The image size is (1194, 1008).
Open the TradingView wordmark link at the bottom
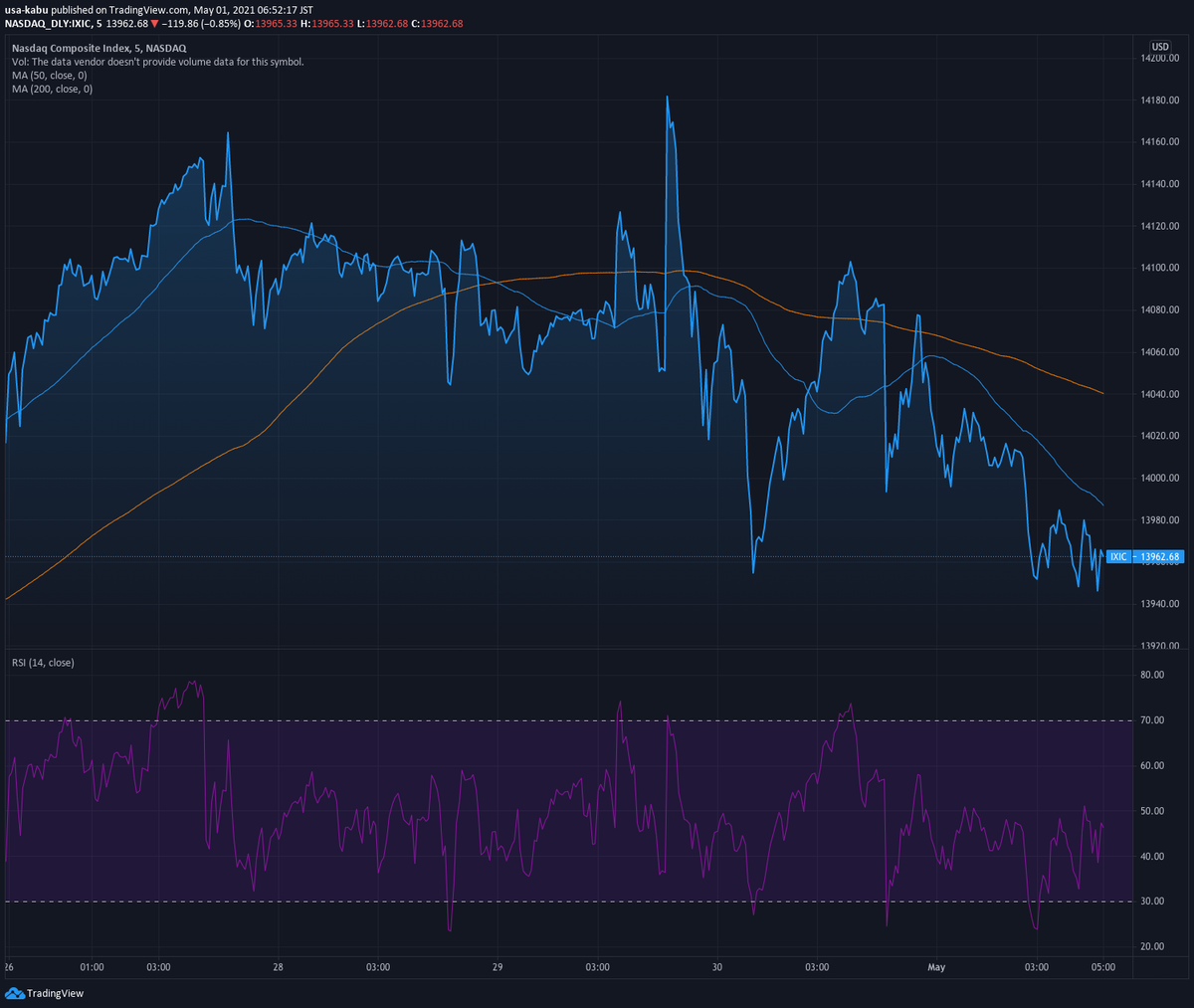(x=56, y=993)
